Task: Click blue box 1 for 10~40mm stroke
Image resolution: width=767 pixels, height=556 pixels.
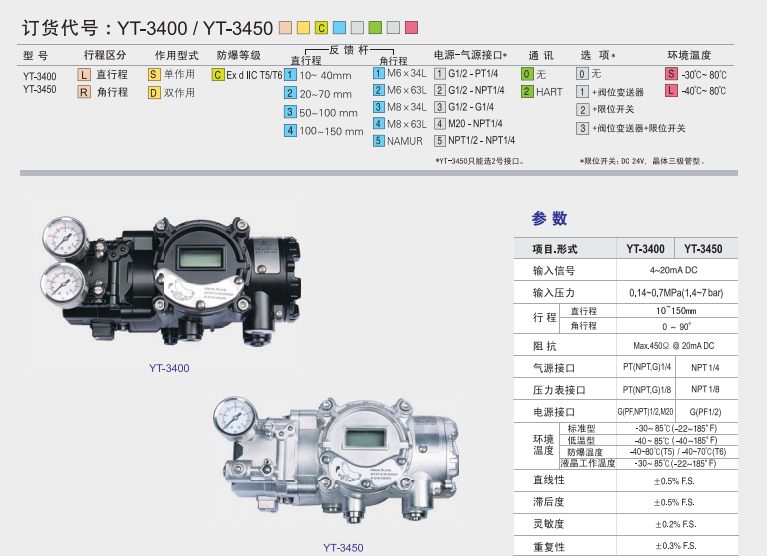Action: tap(290, 76)
